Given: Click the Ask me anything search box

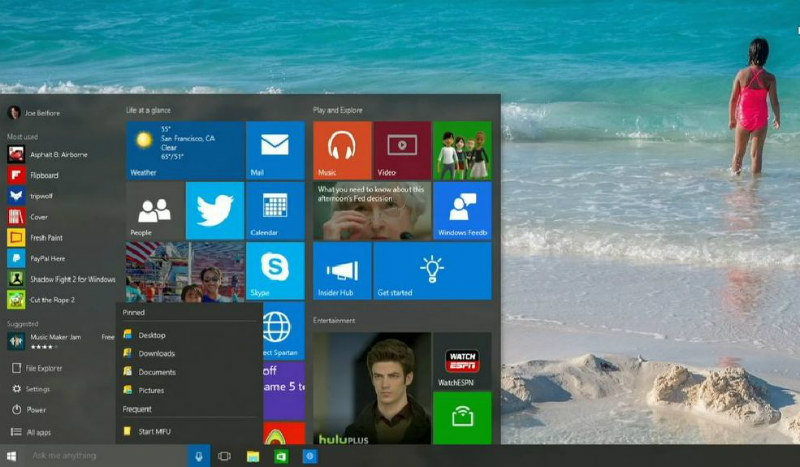Looking at the screenshot, I should point(105,456).
